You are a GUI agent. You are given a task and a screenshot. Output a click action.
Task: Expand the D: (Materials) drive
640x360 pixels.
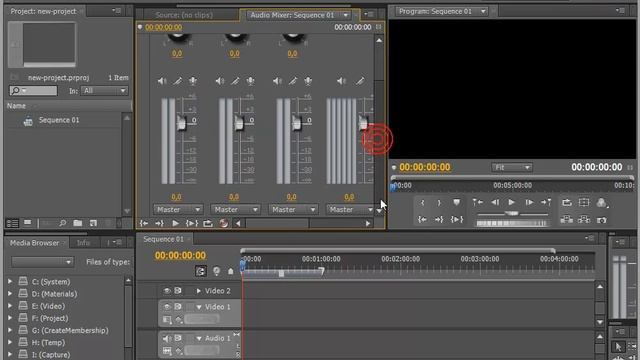pos(10,293)
